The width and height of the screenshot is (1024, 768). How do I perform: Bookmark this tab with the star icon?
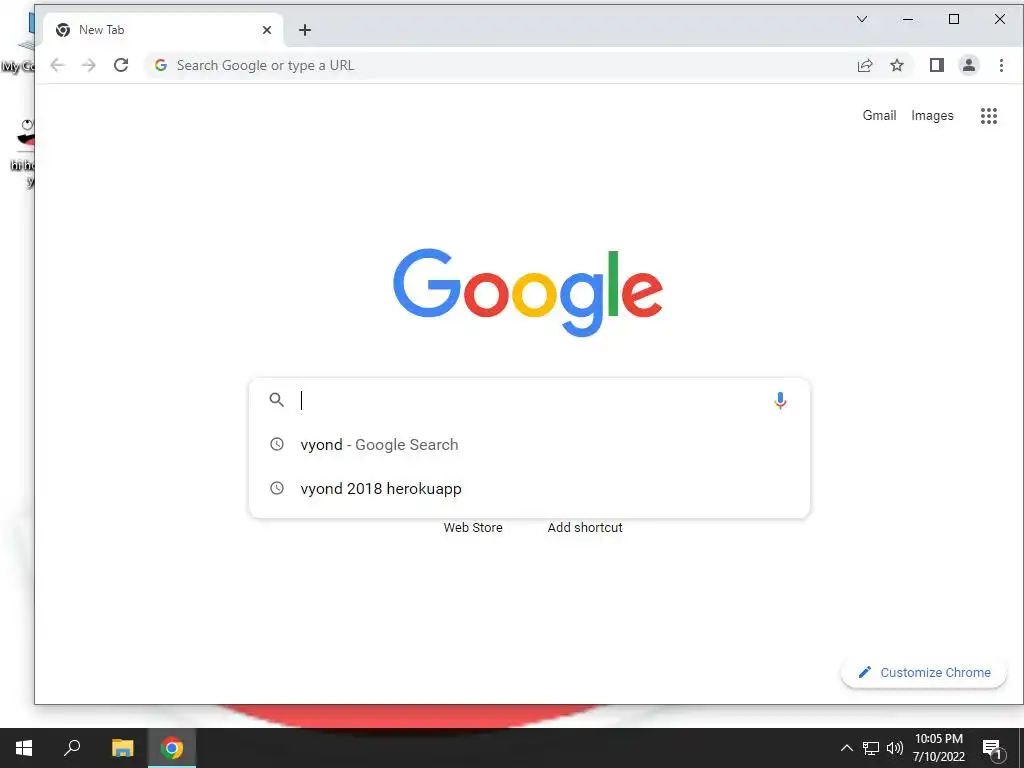[x=897, y=65]
